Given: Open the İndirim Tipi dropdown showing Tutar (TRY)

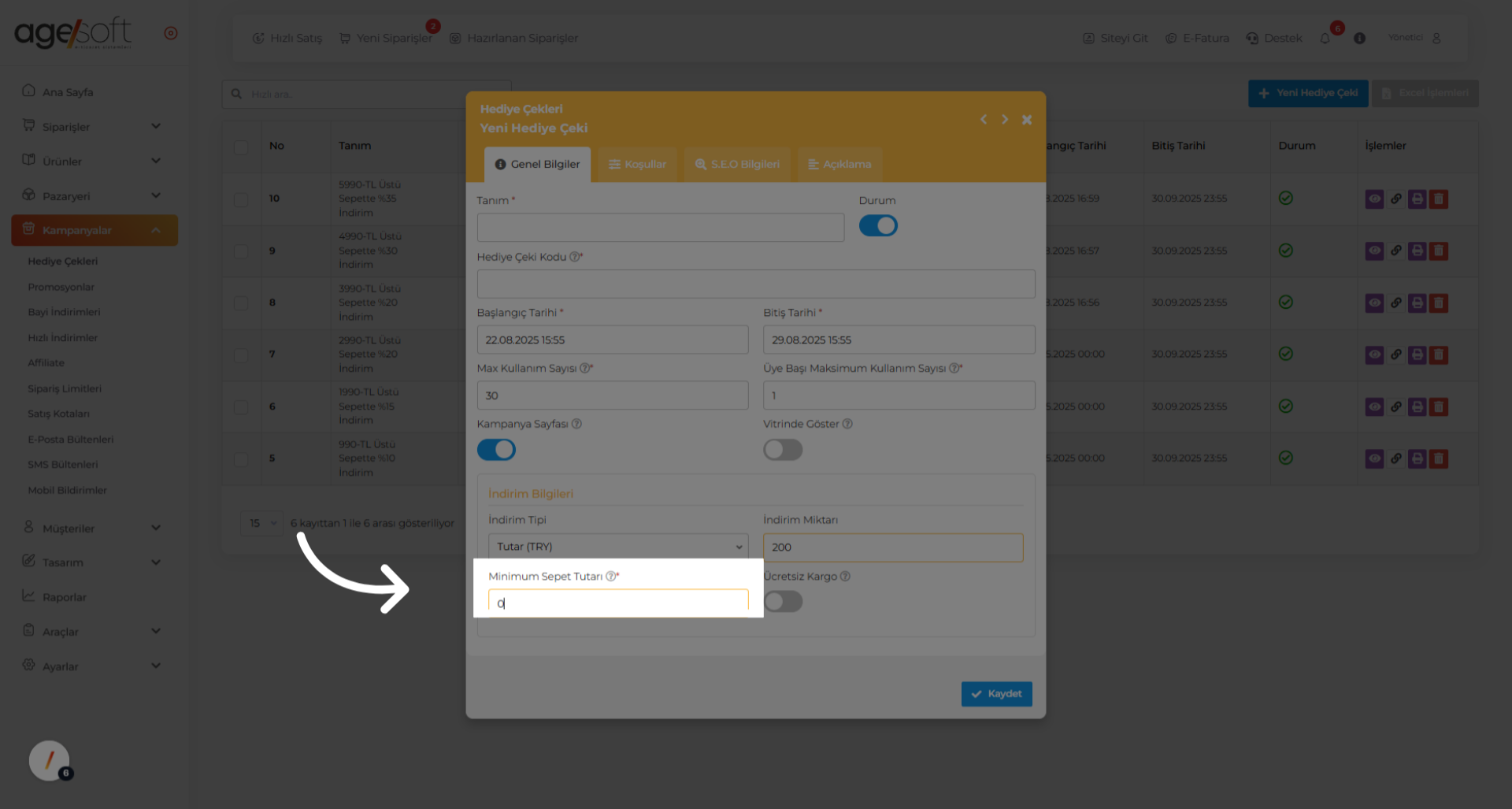Looking at the screenshot, I should pos(617,546).
